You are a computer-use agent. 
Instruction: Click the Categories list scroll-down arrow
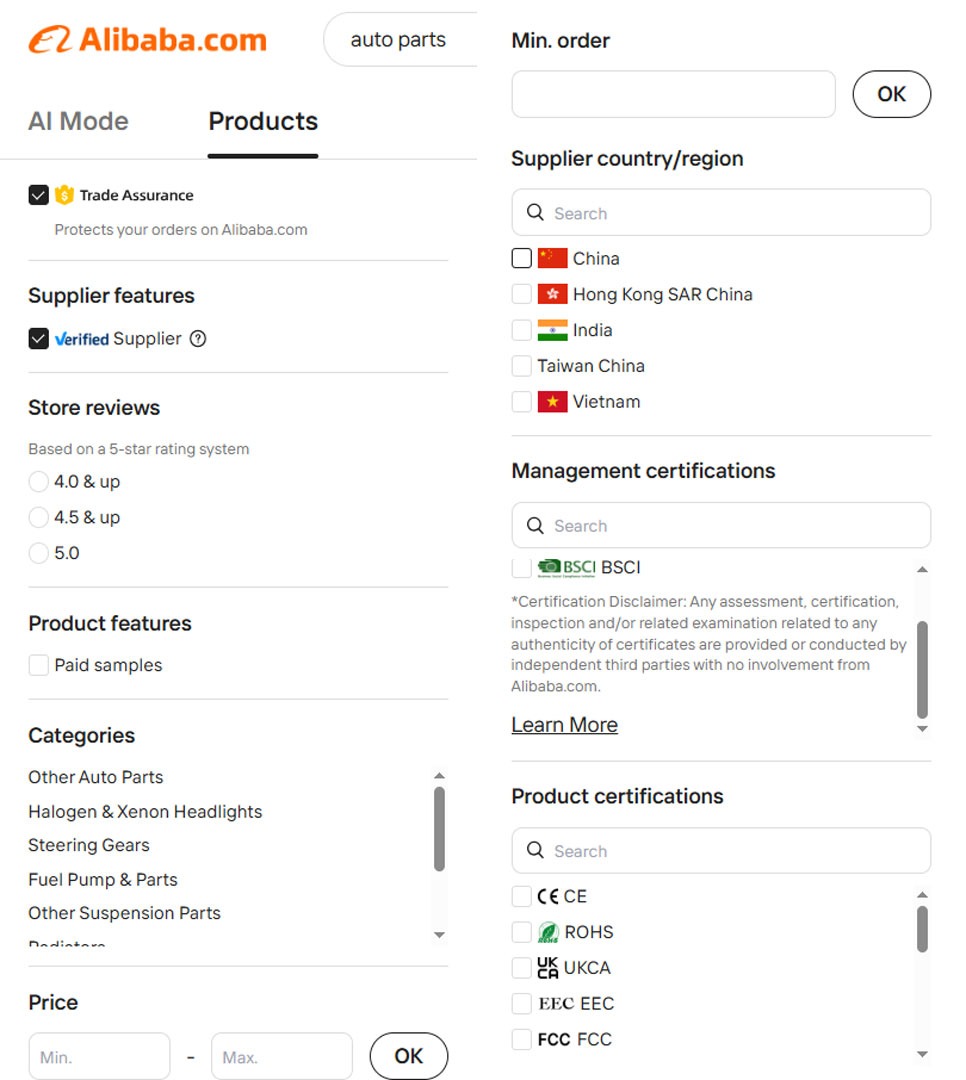tap(440, 935)
